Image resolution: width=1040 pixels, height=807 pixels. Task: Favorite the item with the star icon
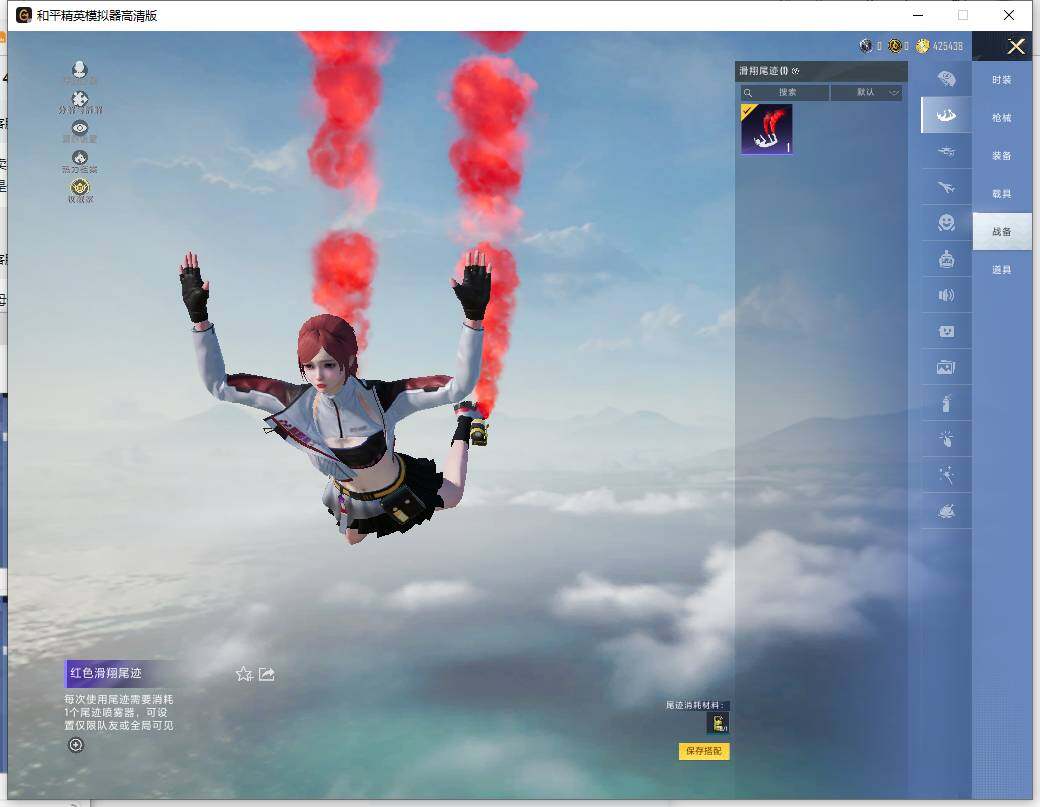point(244,674)
